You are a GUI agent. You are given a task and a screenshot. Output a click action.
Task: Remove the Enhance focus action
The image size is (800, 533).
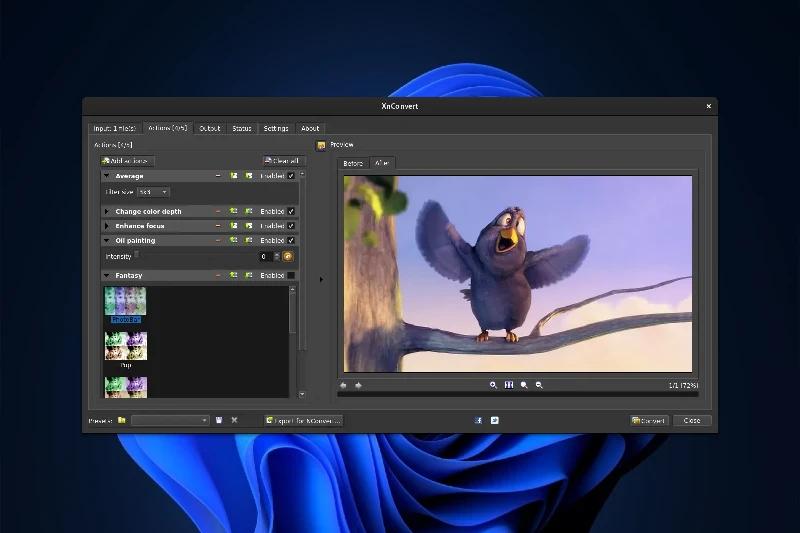pos(218,226)
